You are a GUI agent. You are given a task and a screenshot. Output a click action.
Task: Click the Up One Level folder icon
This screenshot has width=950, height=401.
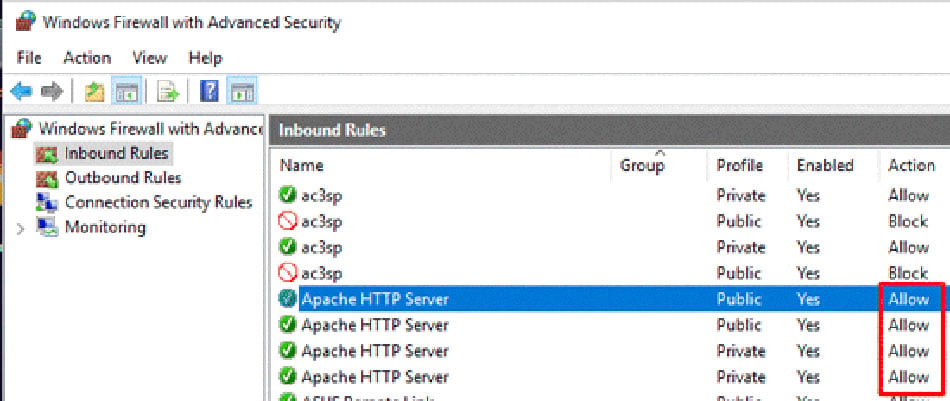pos(95,92)
